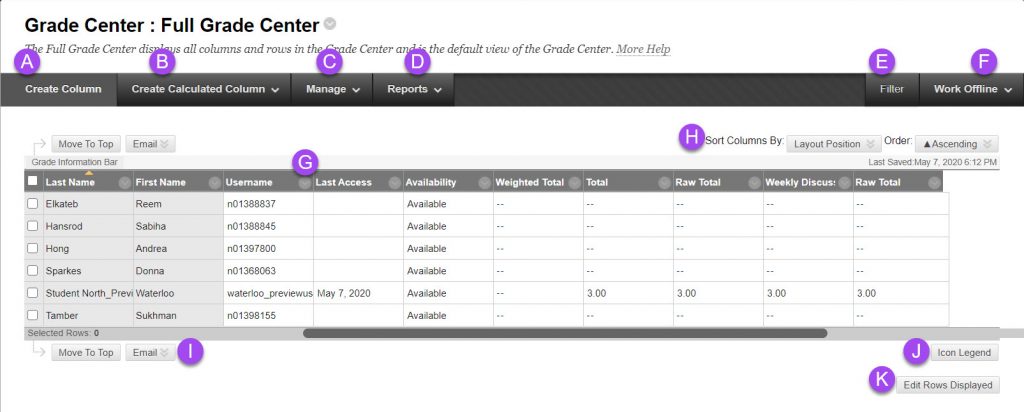Click the Create Column button

point(63,89)
